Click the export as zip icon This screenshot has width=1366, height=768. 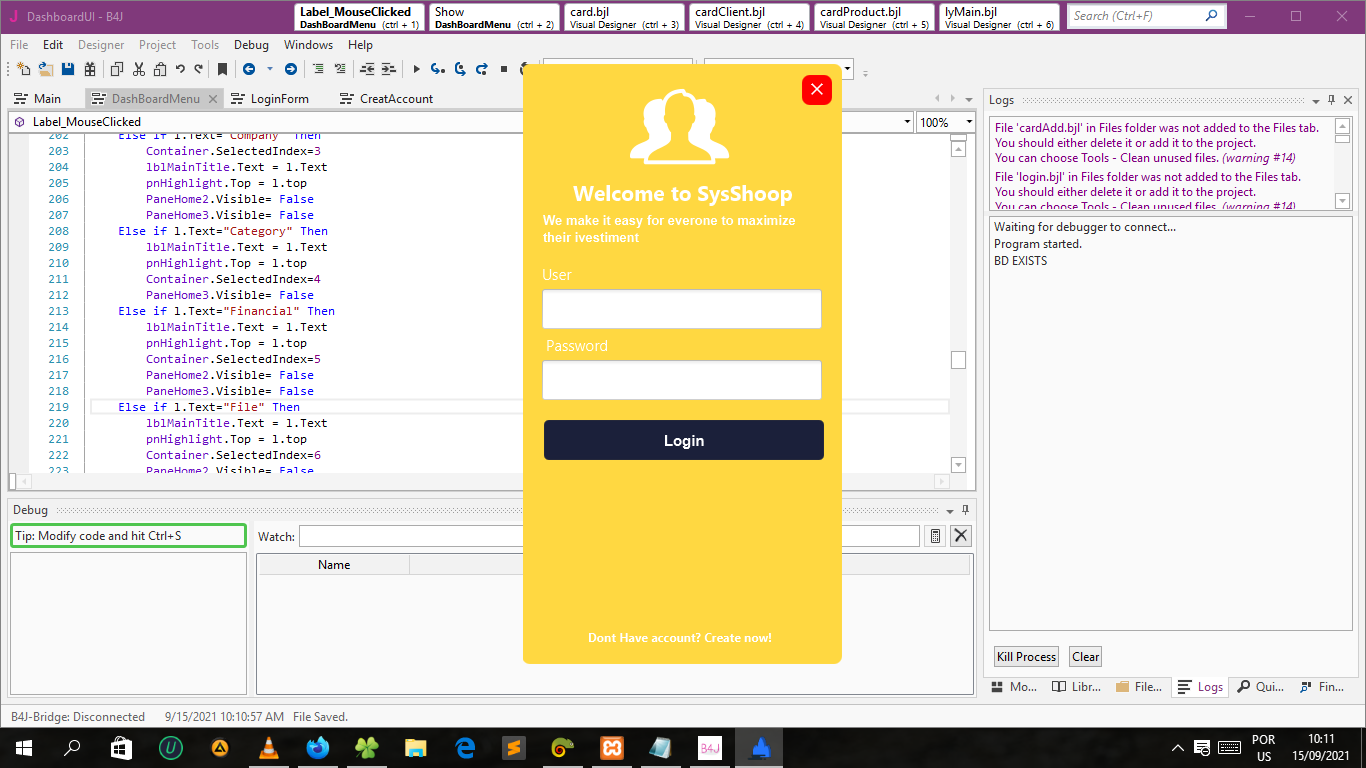tap(90, 69)
